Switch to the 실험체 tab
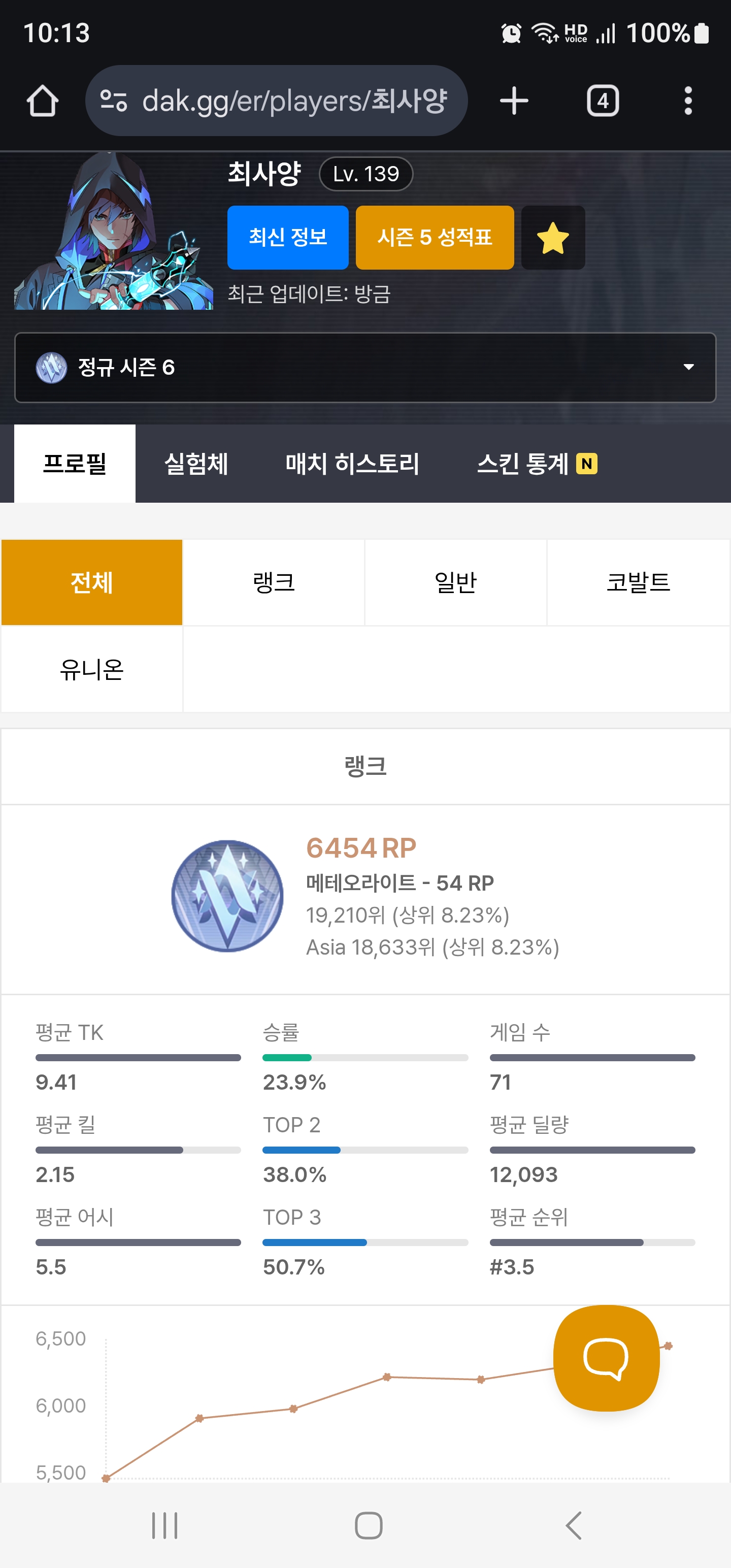The height and width of the screenshot is (1568, 731). click(196, 464)
